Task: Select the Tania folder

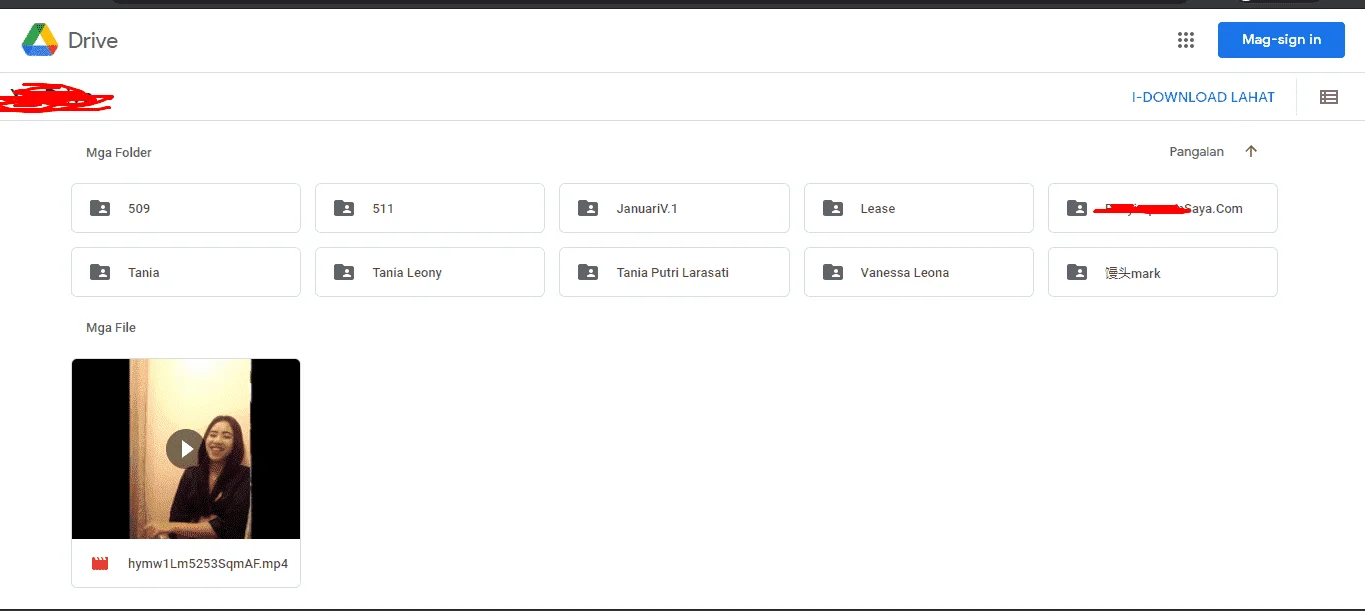Action: pyautogui.click(x=186, y=272)
